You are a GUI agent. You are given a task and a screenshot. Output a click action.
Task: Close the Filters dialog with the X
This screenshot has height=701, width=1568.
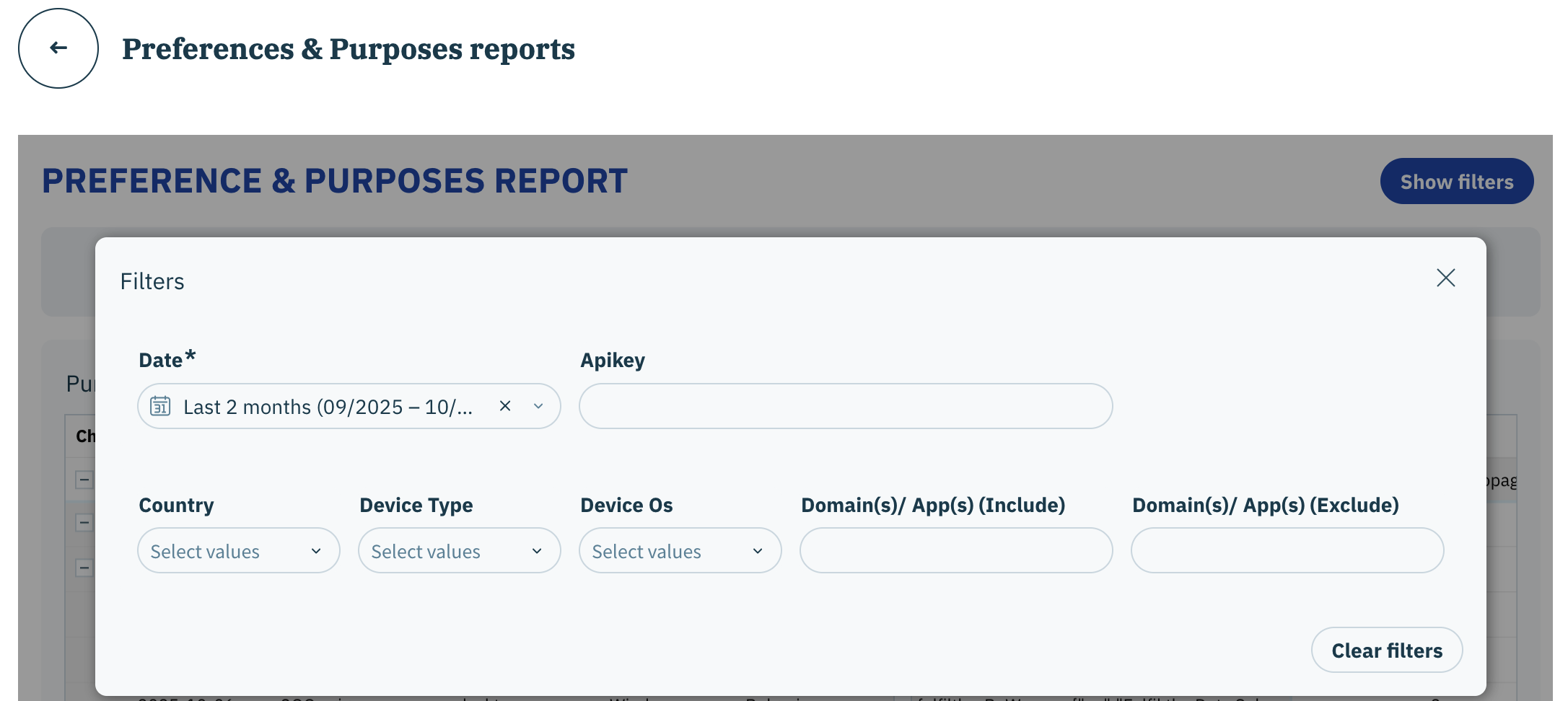[1445, 278]
